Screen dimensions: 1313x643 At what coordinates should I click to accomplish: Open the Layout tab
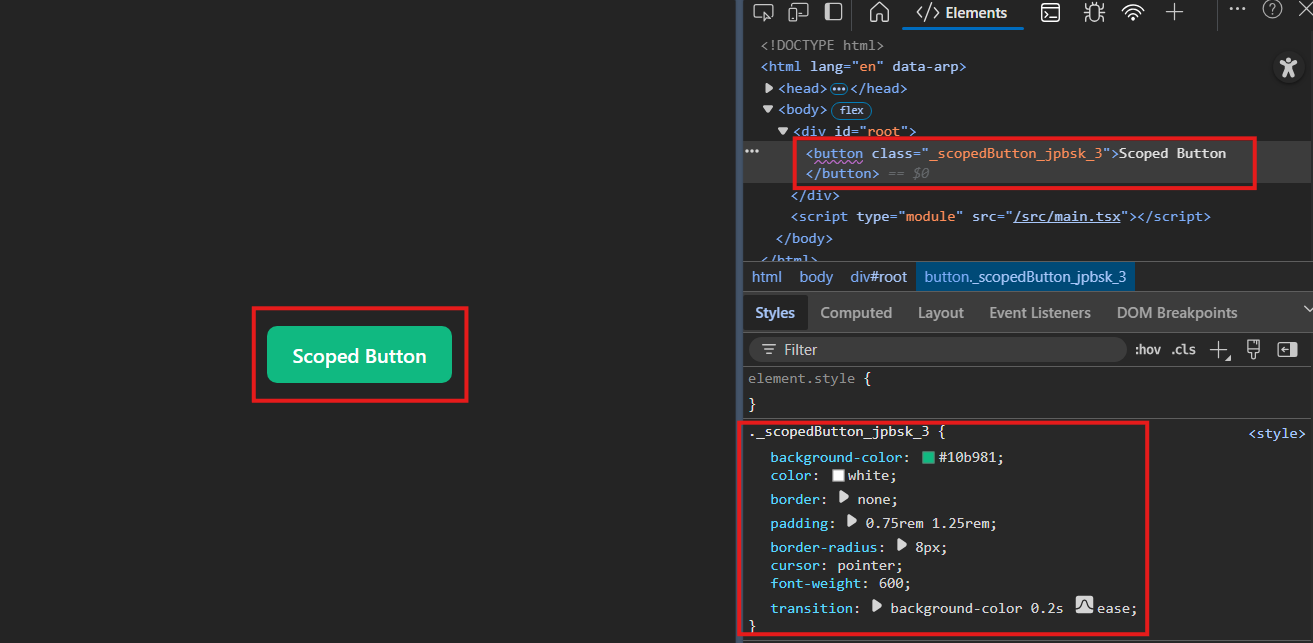pos(941,313)
